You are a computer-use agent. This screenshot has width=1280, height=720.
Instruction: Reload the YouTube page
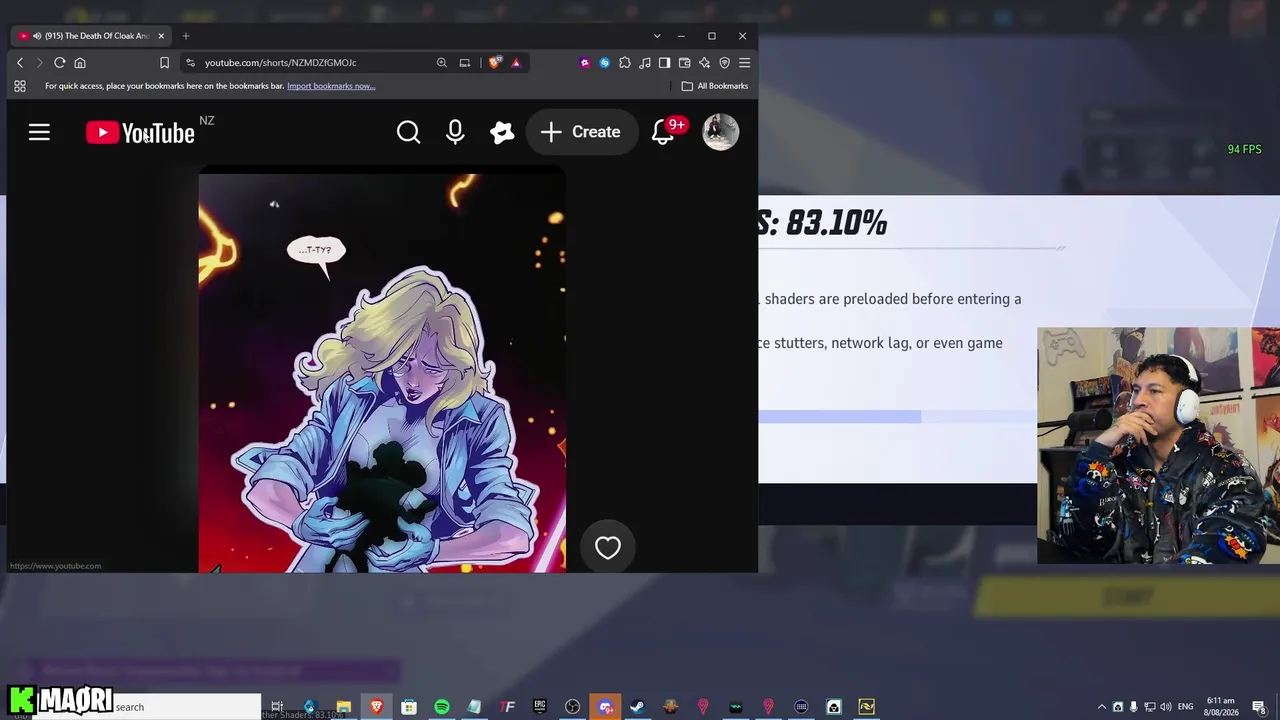click(60, 63)
